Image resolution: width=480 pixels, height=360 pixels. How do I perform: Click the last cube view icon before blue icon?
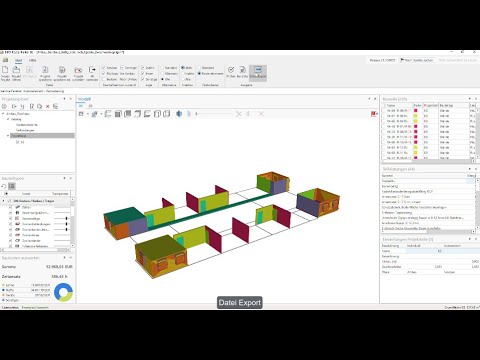point(167,114)
